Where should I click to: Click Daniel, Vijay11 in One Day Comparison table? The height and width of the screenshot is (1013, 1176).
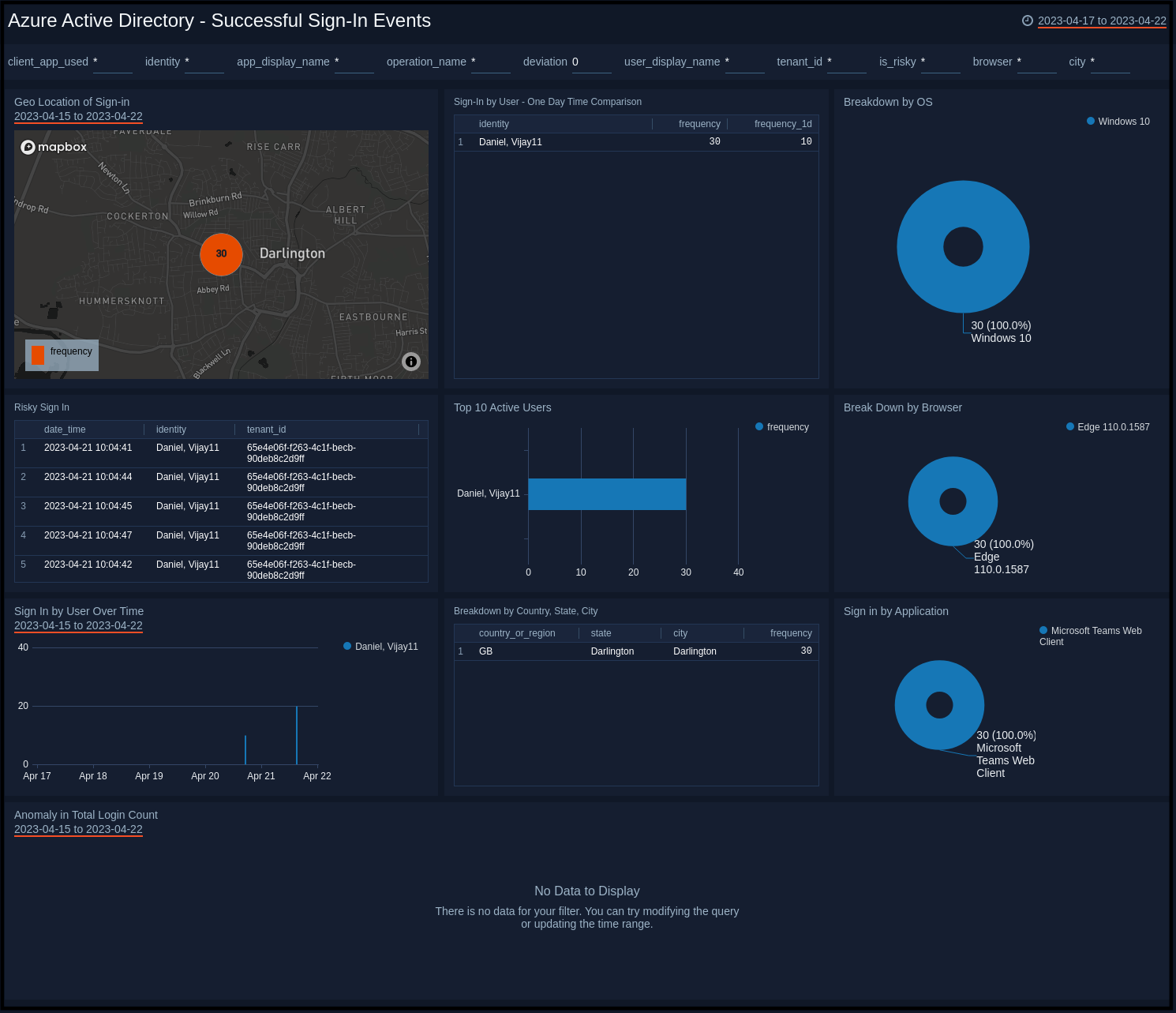(x=511, y=142)
